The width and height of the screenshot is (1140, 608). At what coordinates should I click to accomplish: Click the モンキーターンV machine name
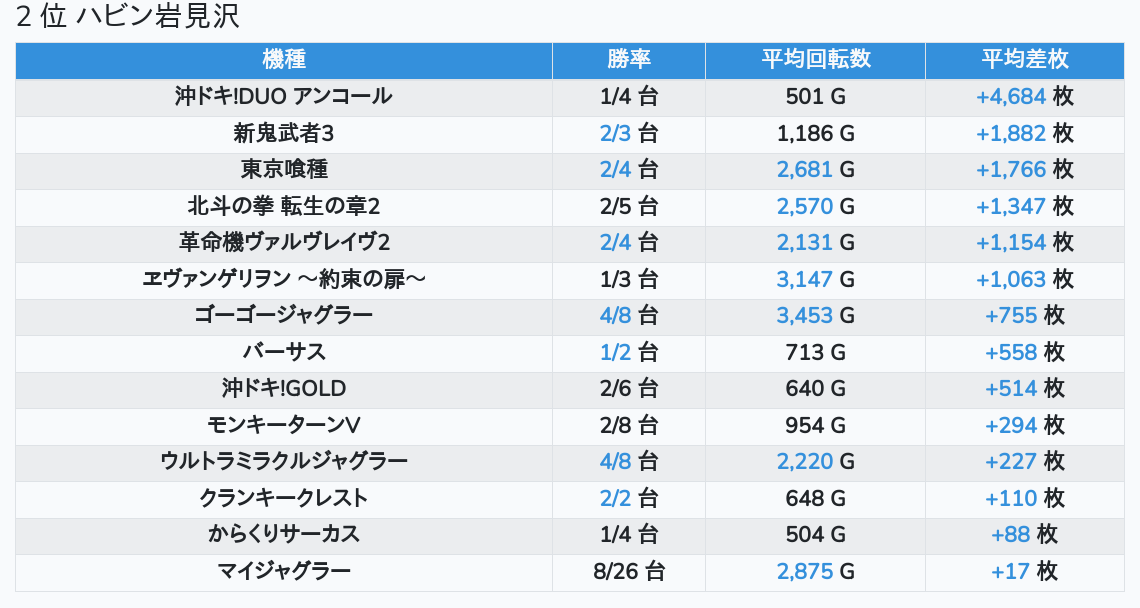pos(284,426)
